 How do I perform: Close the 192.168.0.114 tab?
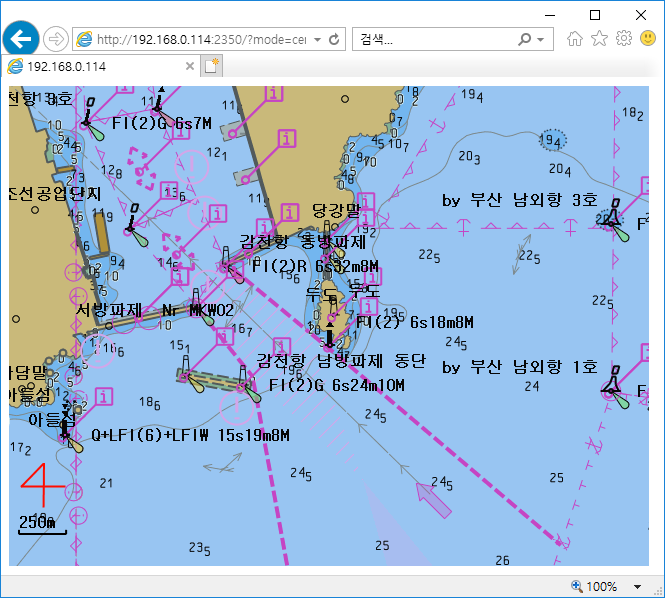coord(188,66)
